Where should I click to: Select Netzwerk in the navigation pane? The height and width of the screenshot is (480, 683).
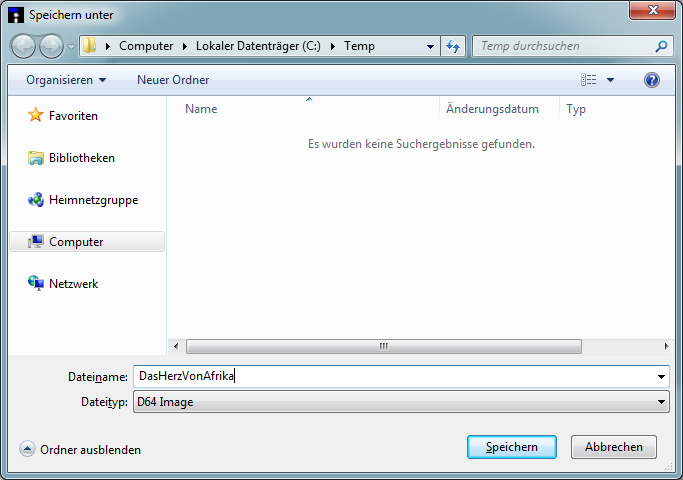[73, 284]
